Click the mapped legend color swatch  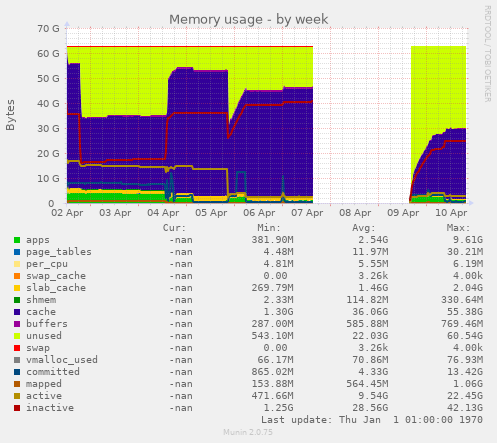tap(17, 384)
